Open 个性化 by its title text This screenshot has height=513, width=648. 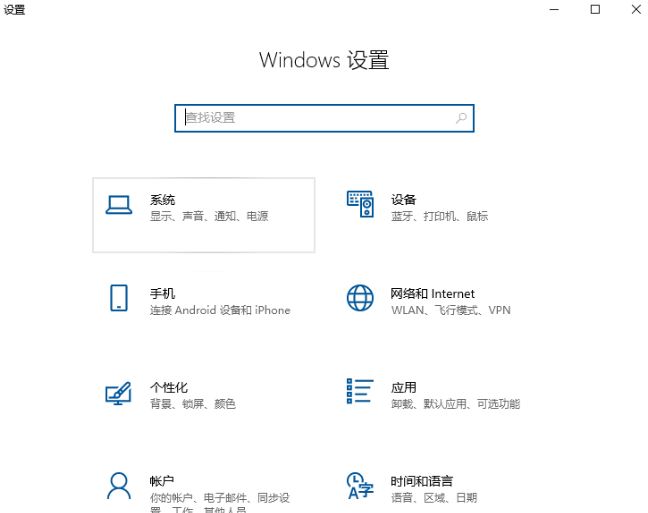point(168,387)
